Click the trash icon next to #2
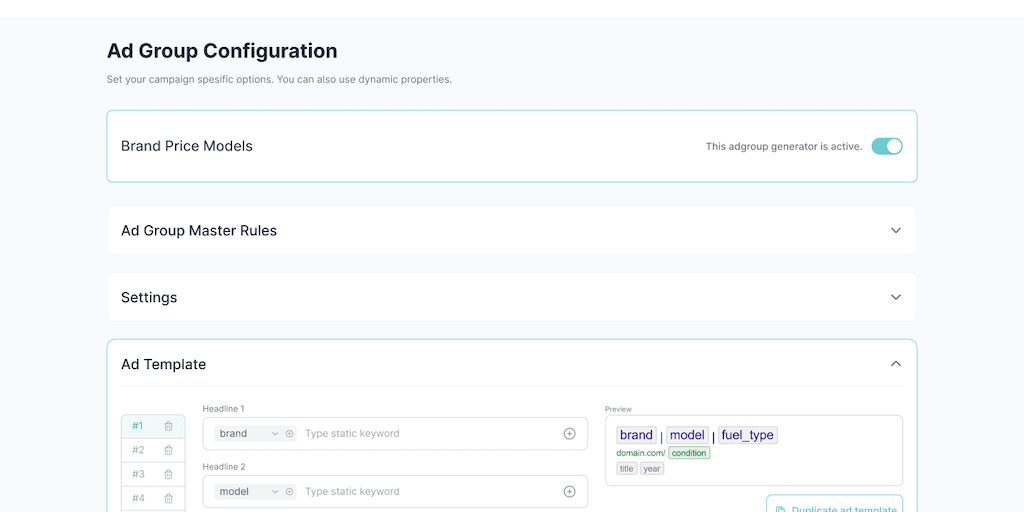Image resolution: width=1024 pixels, height=512 pixels. [x=168, y=450]
